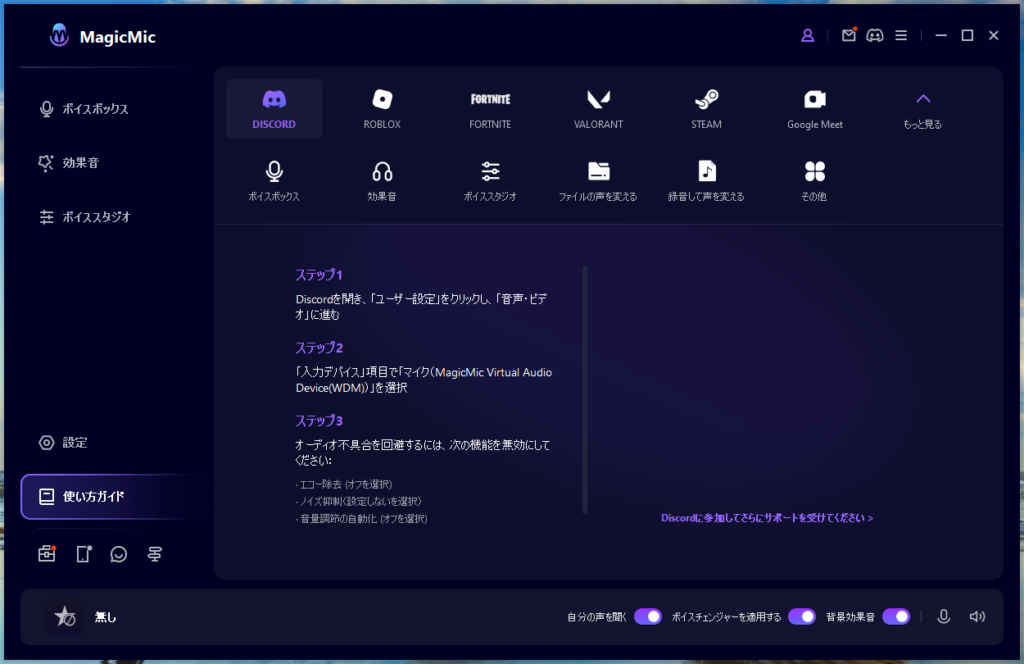
Task: Click the ステップ1 heading
Action: (319, 275)
